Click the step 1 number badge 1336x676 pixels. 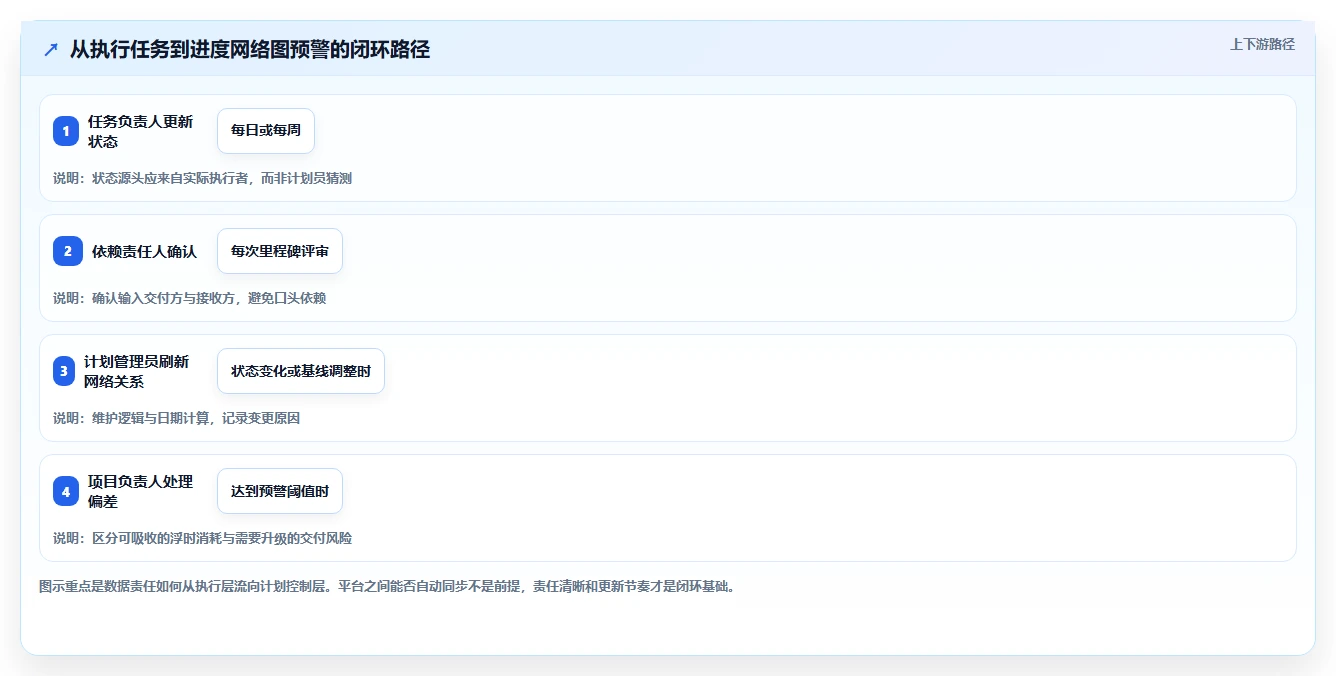pyautogui.click(x=66, y=131)
